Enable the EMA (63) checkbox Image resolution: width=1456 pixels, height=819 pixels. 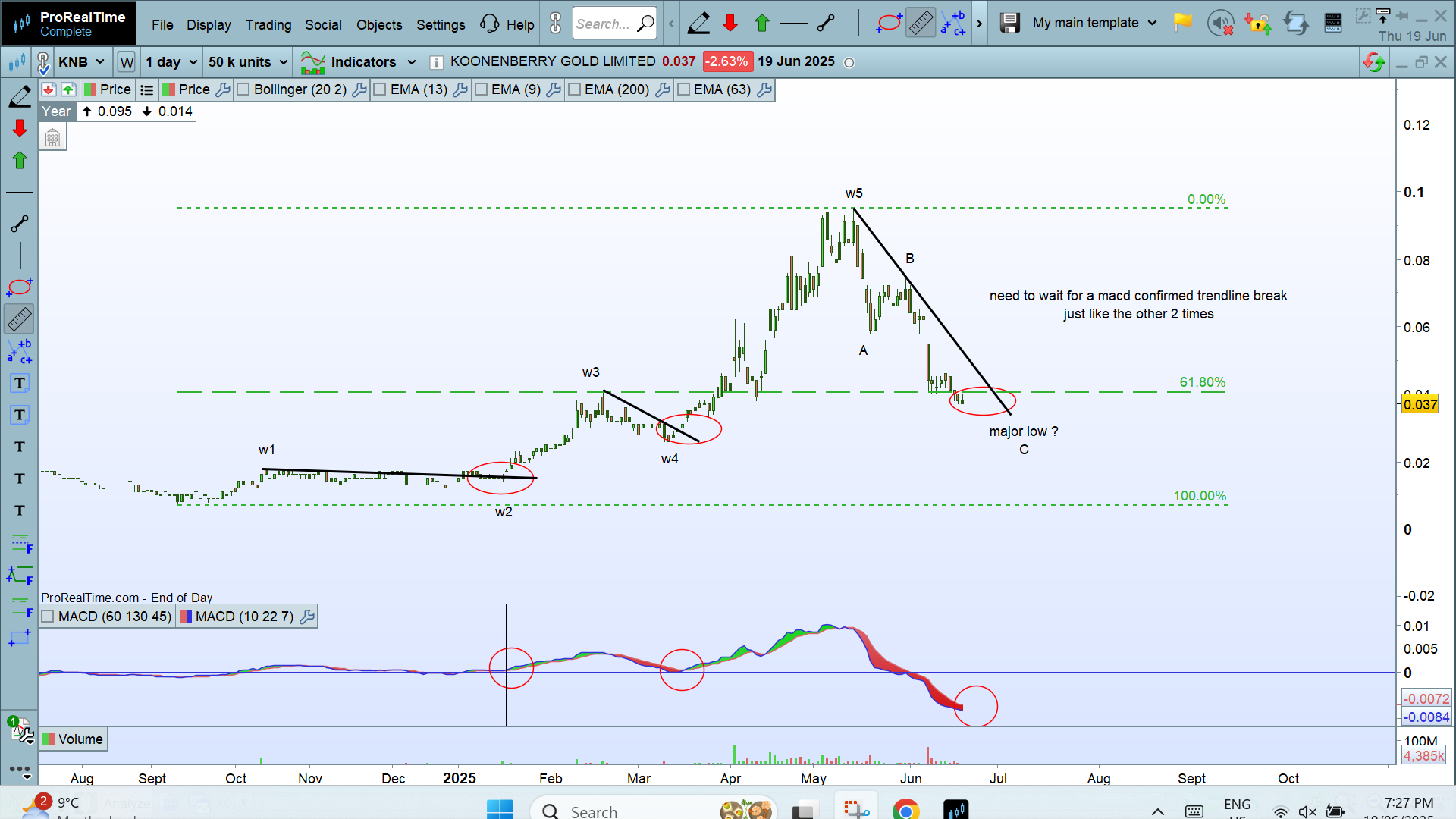[683, 89]
